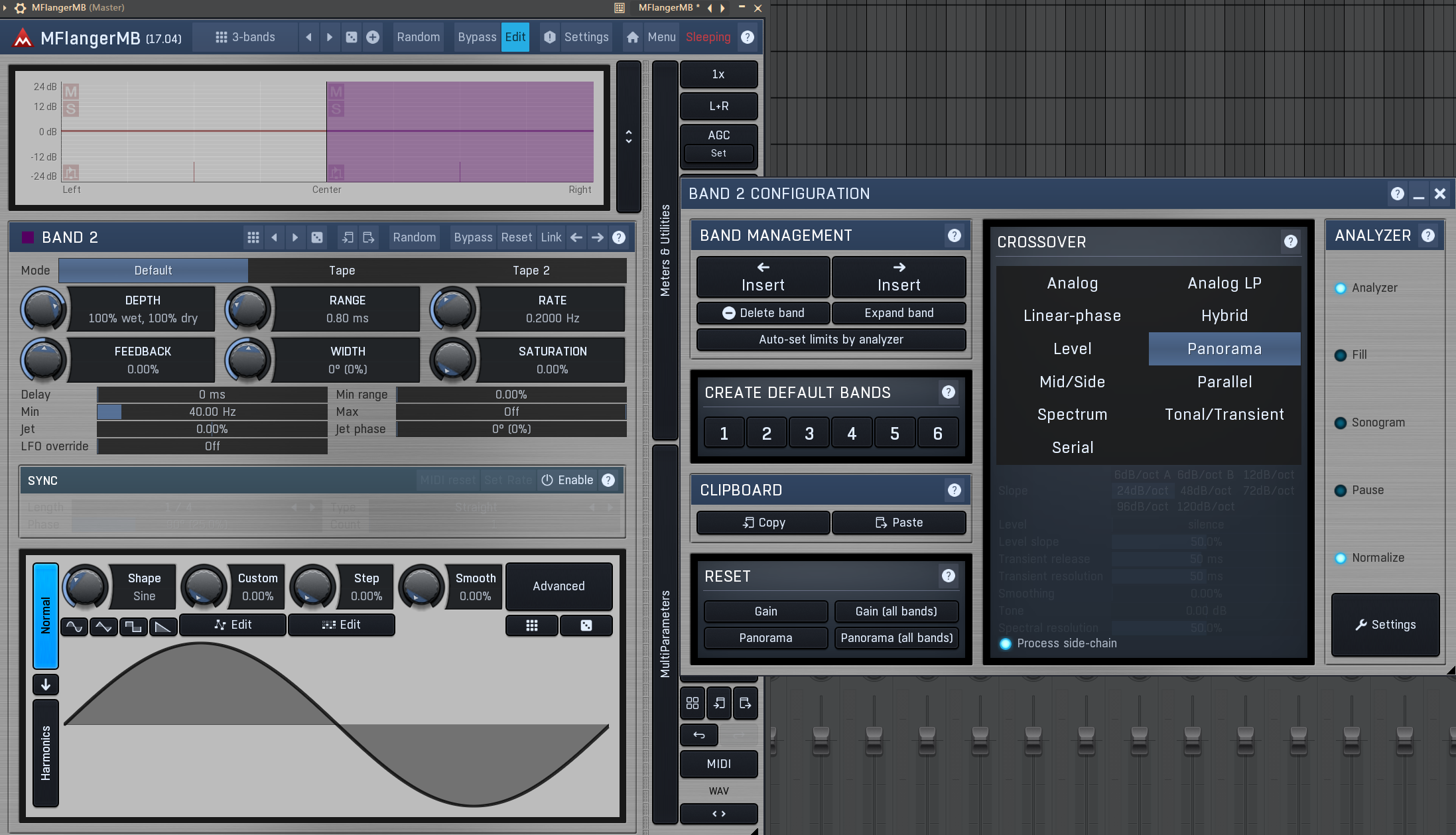Toggle the Fill option in Analyzer
This screenshot has height=835, width=1456.
click(x=1351, y=355)
